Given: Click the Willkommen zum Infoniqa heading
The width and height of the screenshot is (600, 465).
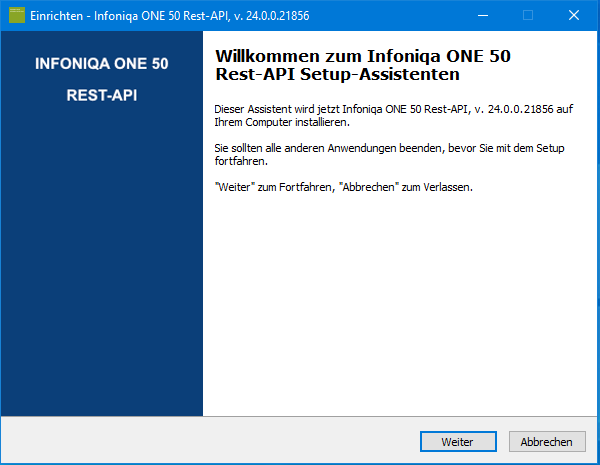Looking at the screenshot, I should [x=363, y=65].
